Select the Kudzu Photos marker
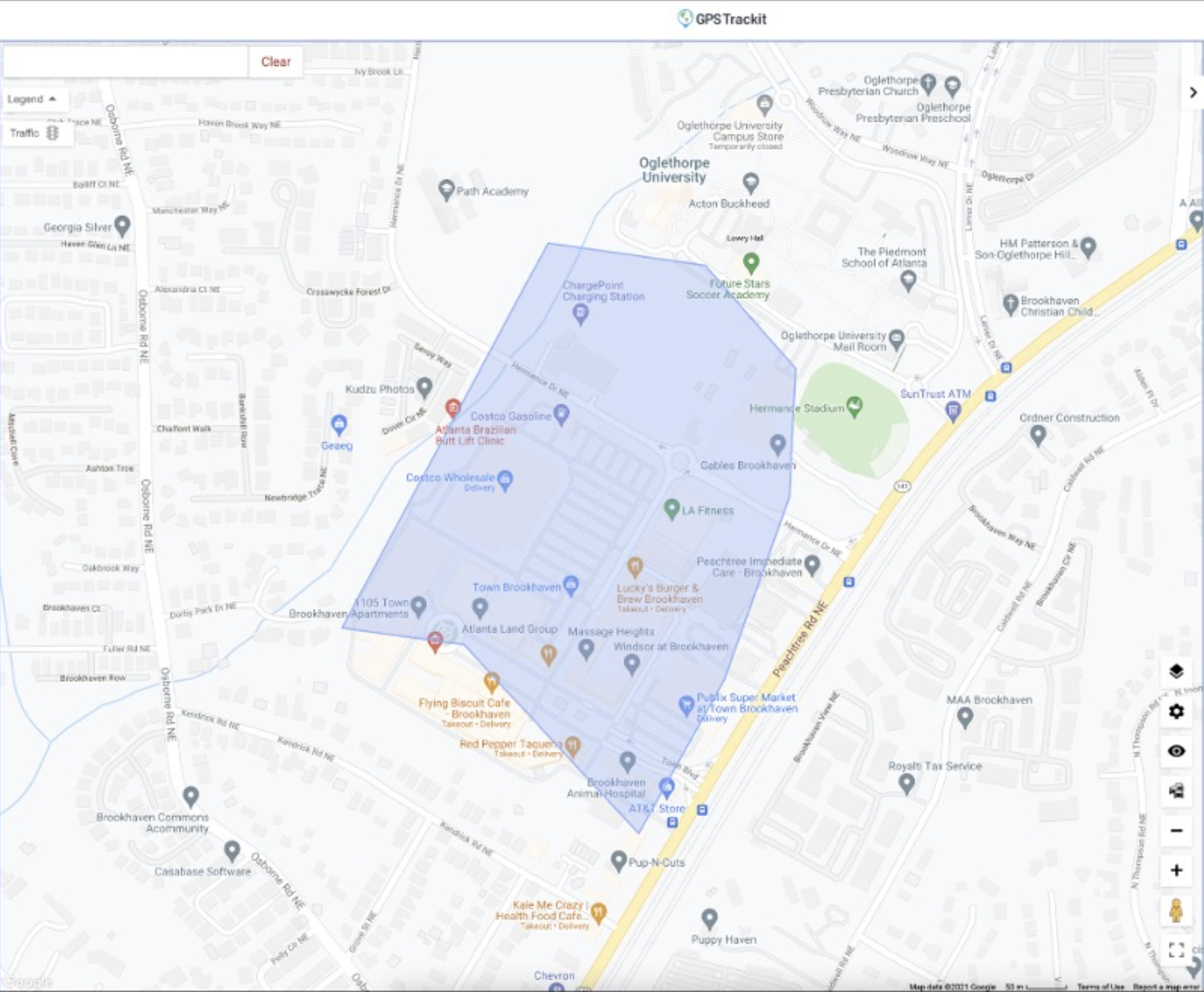This screenshot has height=992, width=1204. pyautogui.click(x=424, y=387)
